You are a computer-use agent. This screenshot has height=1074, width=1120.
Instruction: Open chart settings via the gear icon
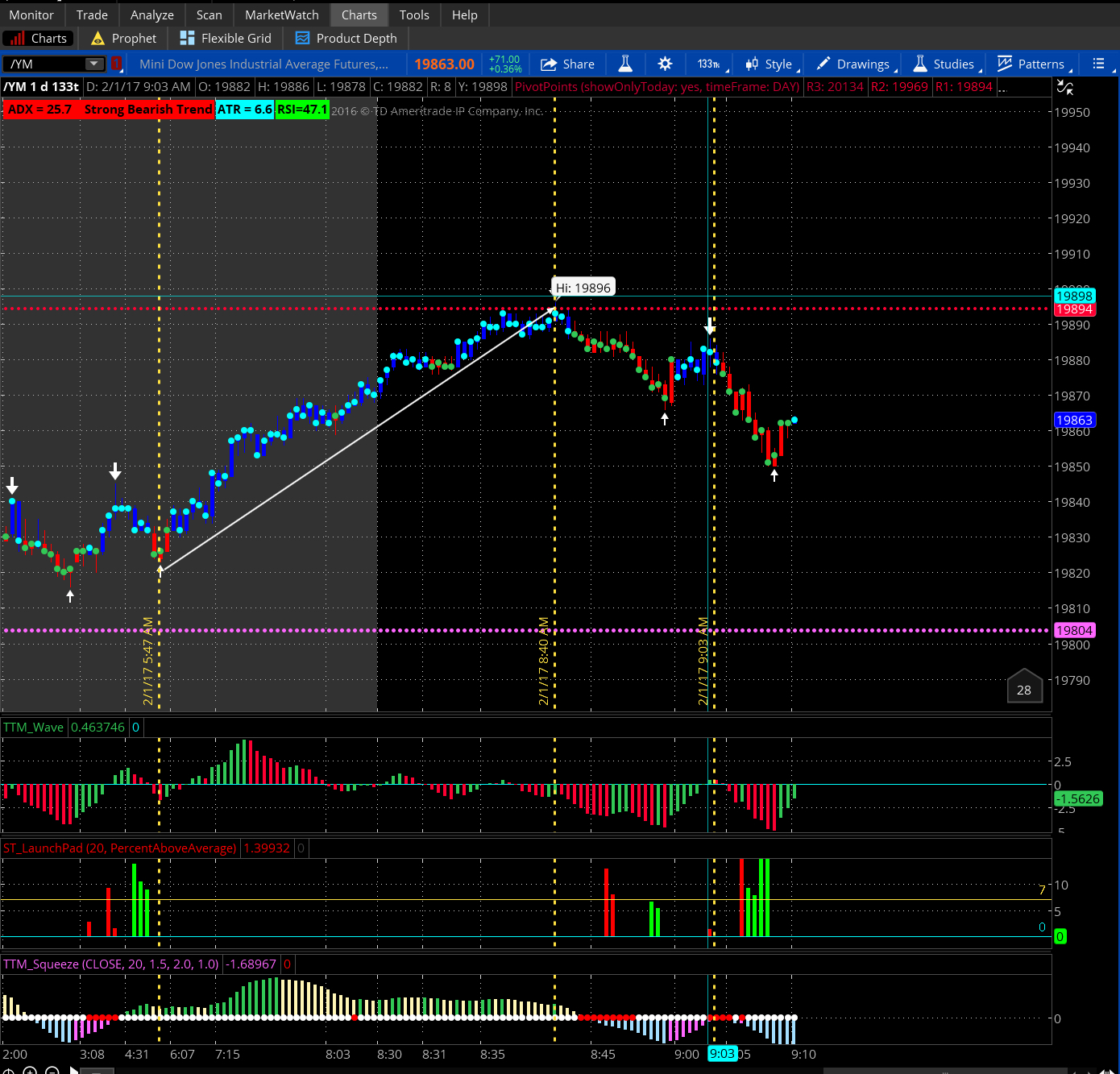point(665,64)
